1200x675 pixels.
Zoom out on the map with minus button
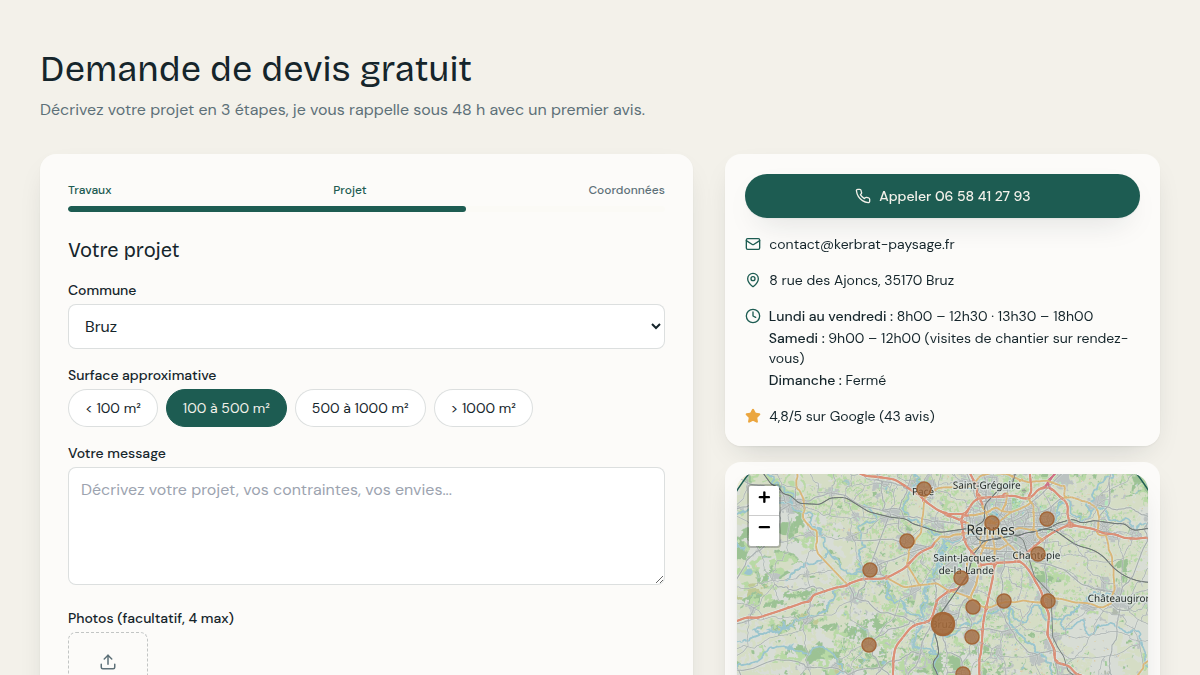point(764,528)
